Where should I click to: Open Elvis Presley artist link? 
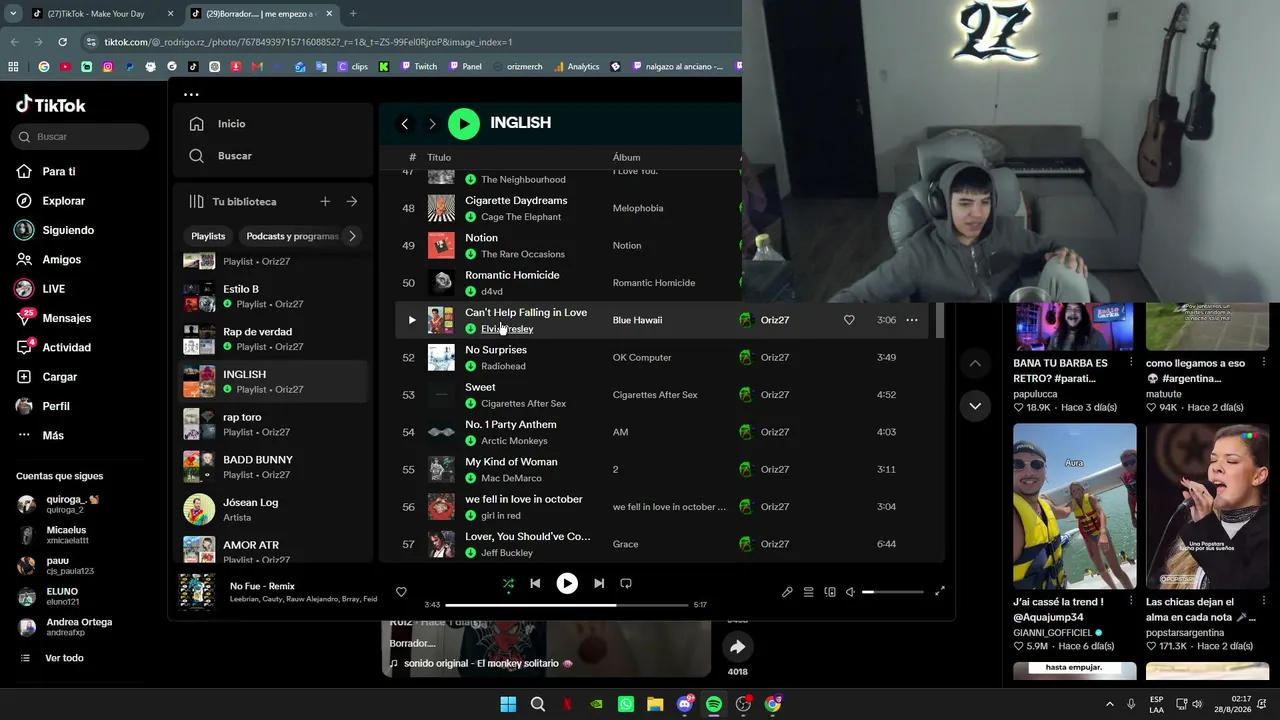[x=507, y=329]
